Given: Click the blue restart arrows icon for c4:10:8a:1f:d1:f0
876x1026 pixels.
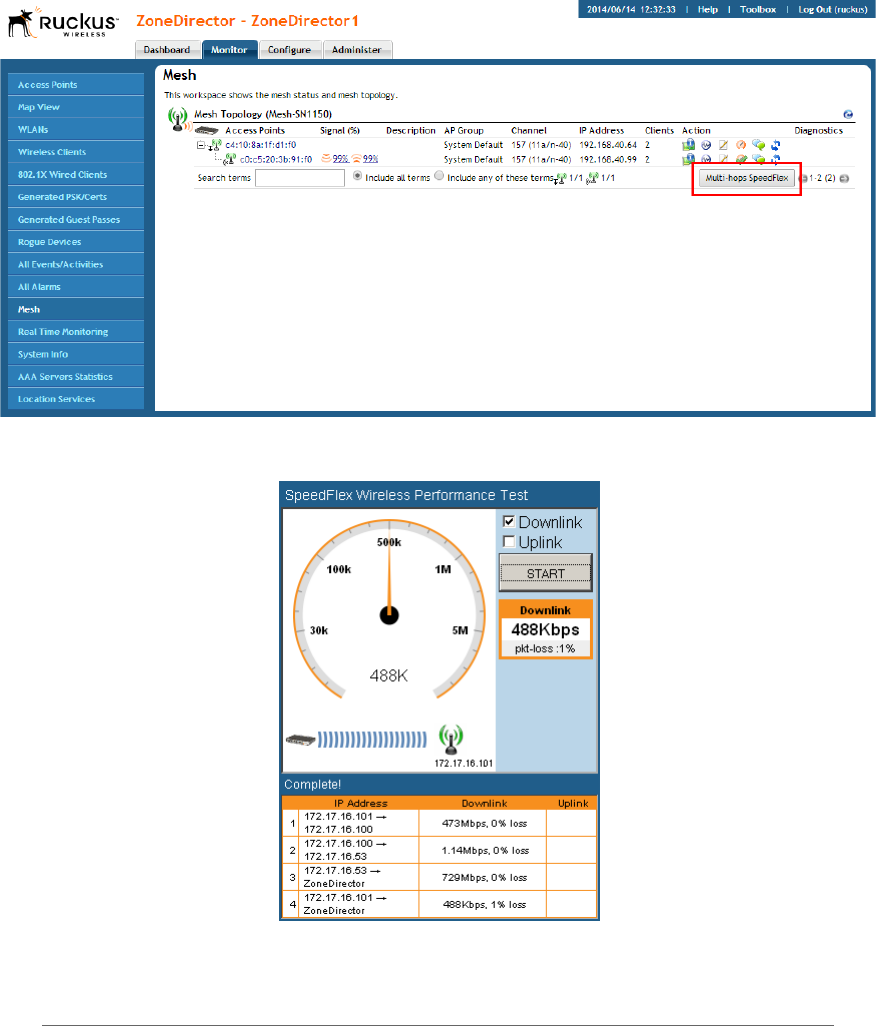Looking at the screenshot, I should pos(776,145).
